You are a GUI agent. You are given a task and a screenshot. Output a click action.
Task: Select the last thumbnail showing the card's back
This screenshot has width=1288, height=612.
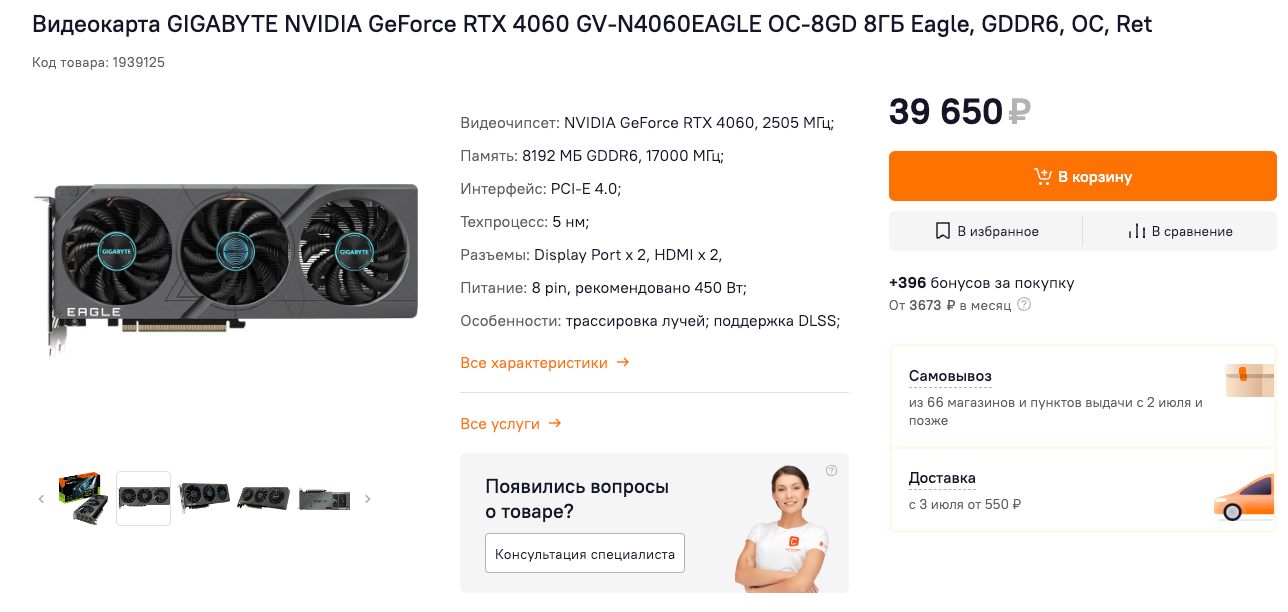(324, 499)
